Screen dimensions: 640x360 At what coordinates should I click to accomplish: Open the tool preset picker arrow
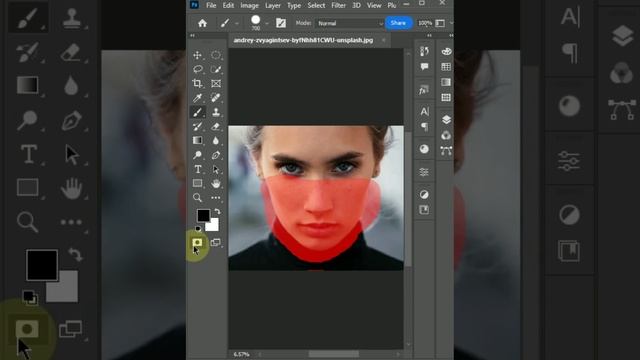tap(237, 24)
